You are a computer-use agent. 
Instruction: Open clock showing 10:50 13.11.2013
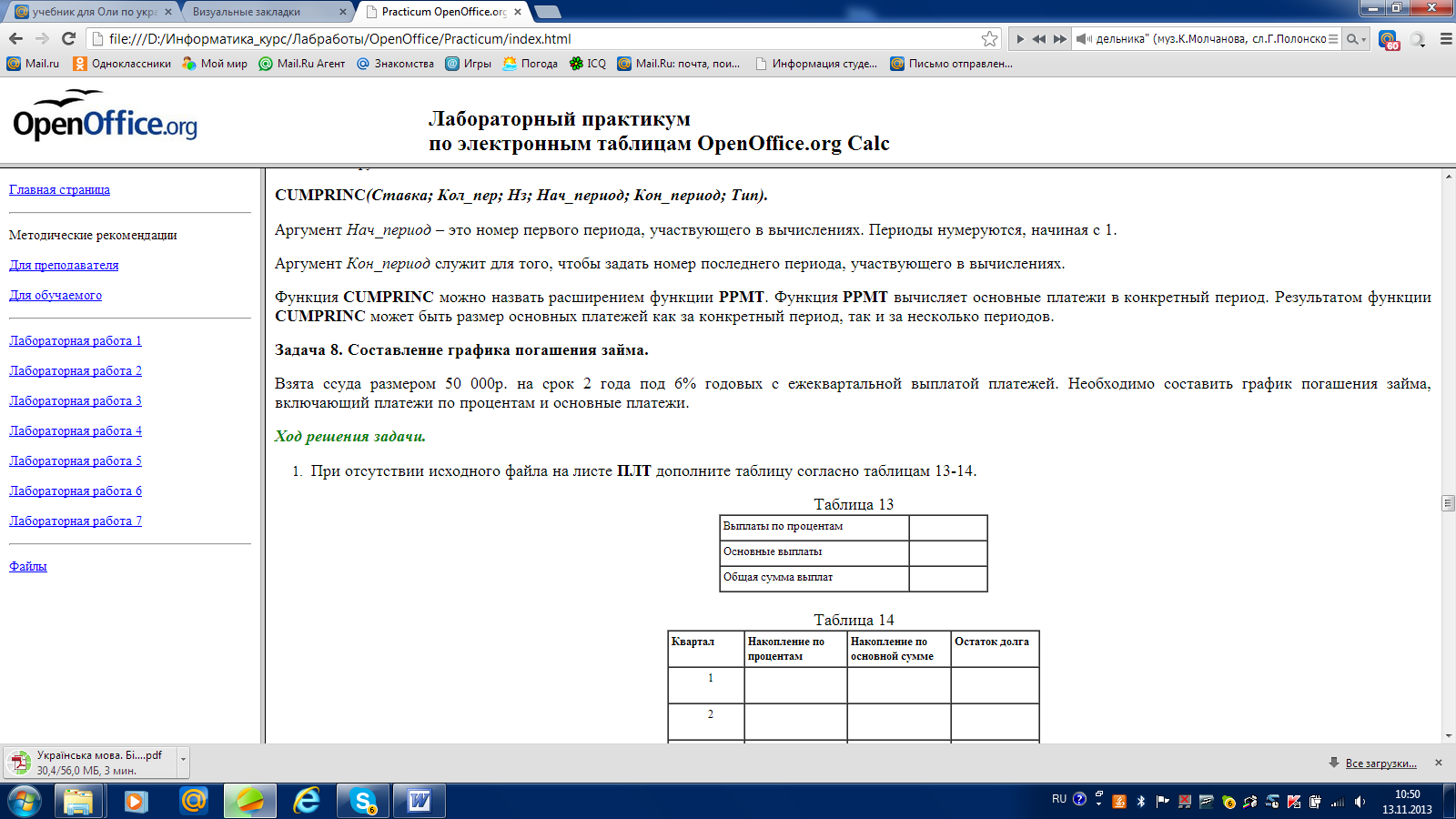pos(1407,802)
